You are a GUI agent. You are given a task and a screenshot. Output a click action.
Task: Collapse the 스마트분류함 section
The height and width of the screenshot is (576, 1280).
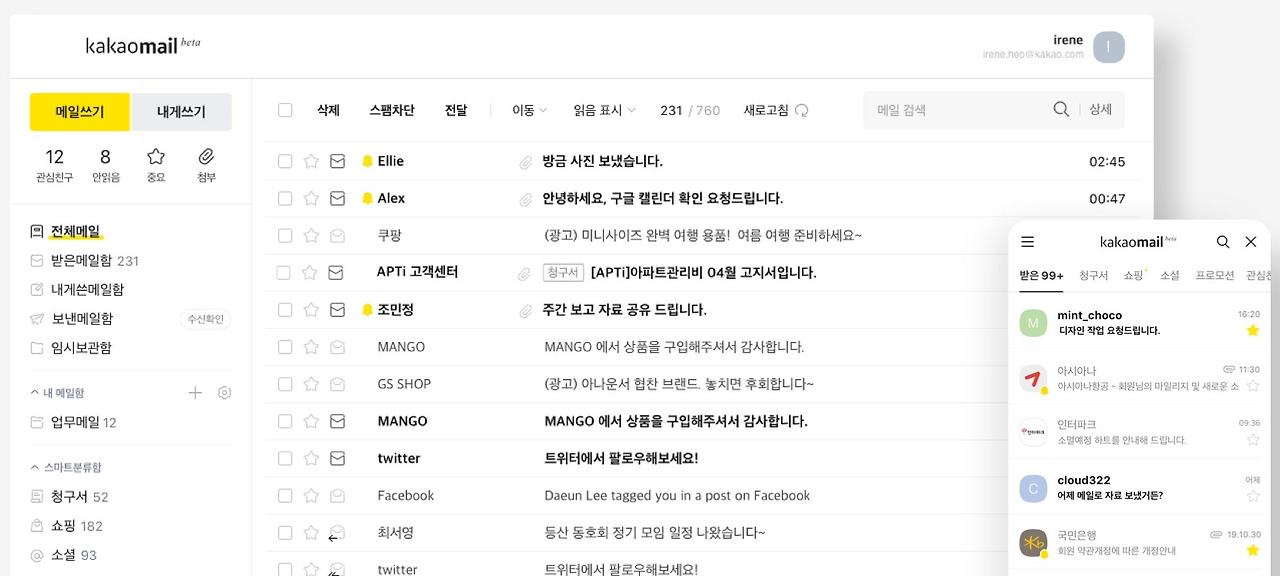[x=66, y=467]
